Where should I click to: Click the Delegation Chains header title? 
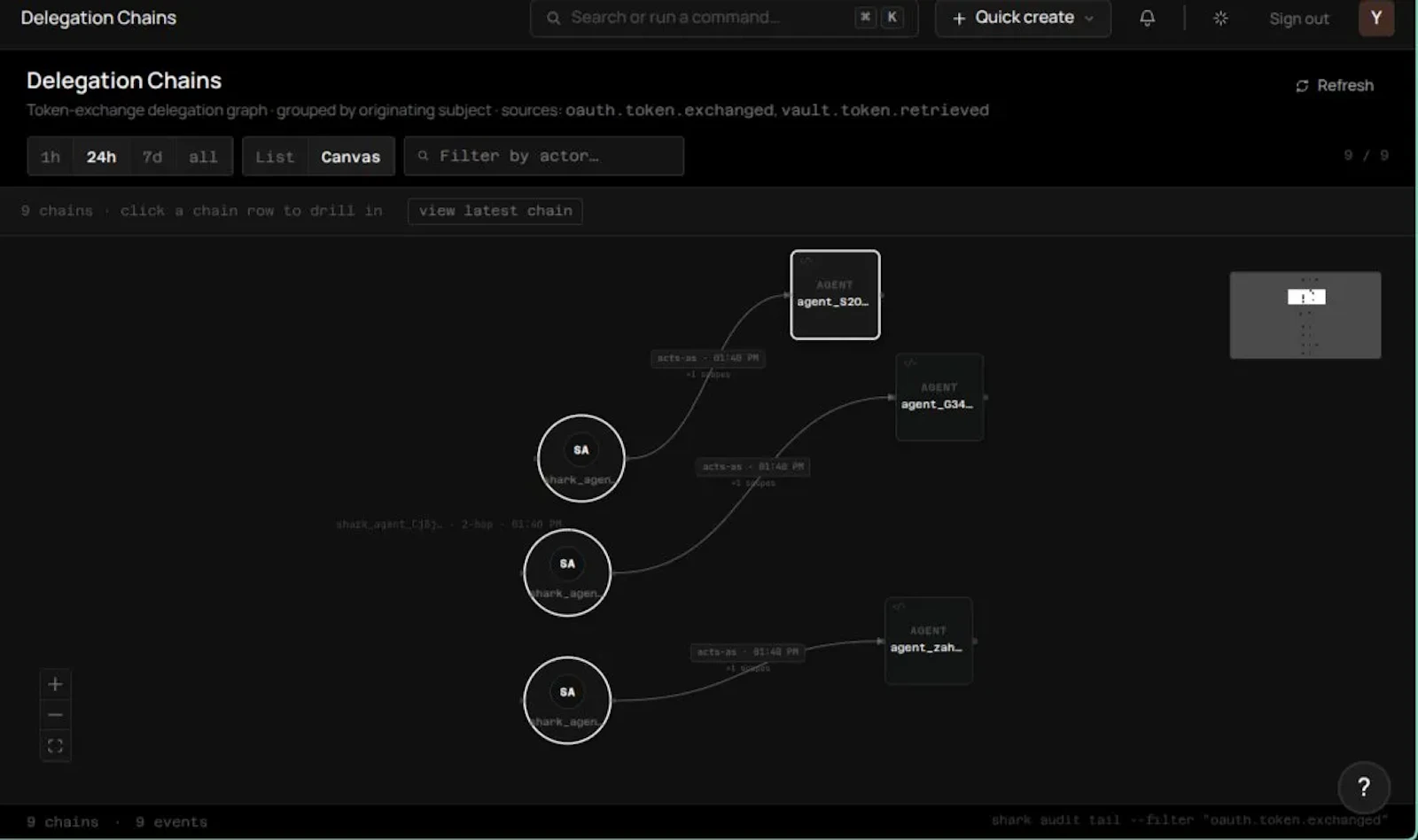point(124,81)
